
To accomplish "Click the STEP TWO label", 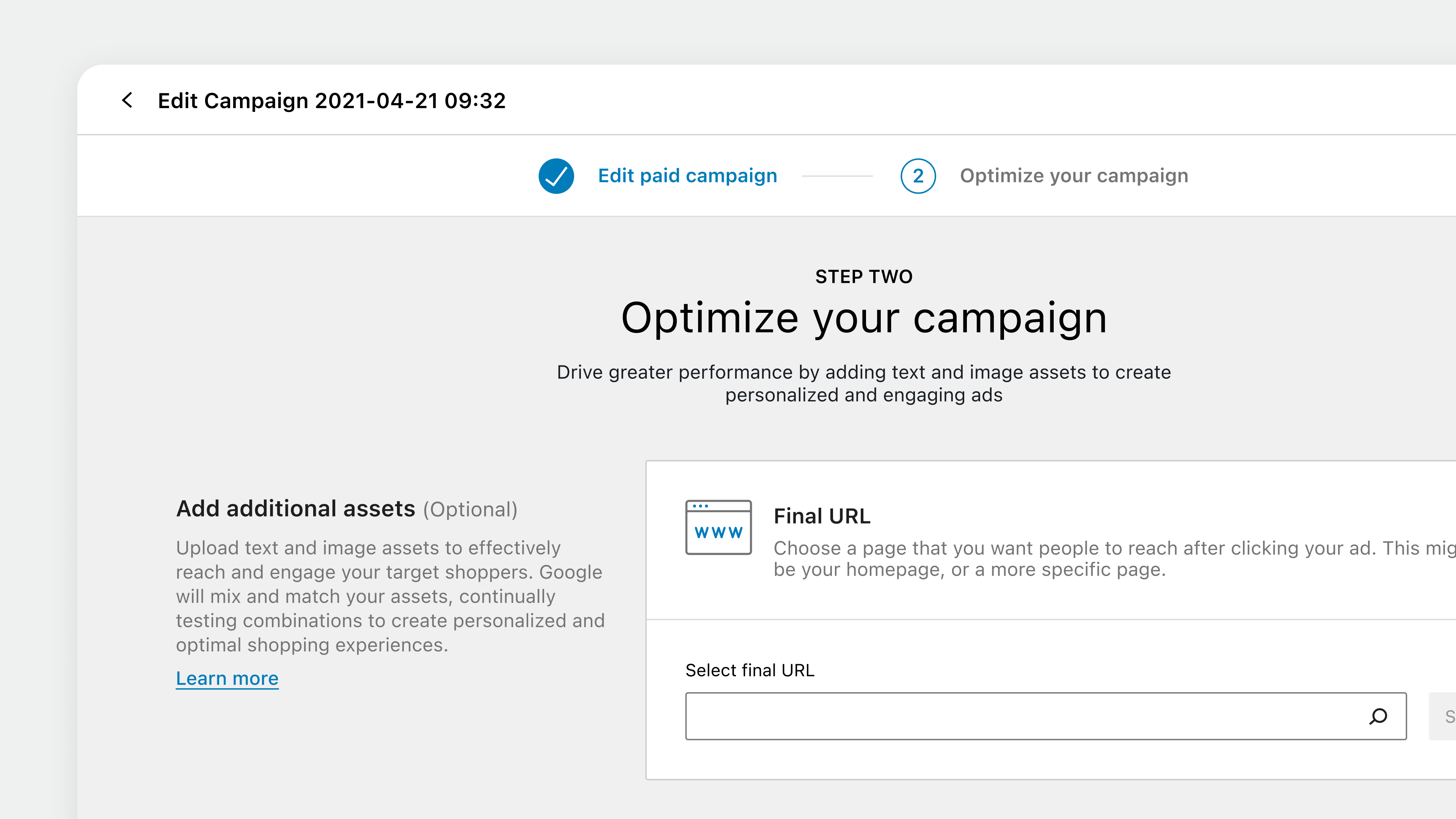I will [x=864, y=276].
